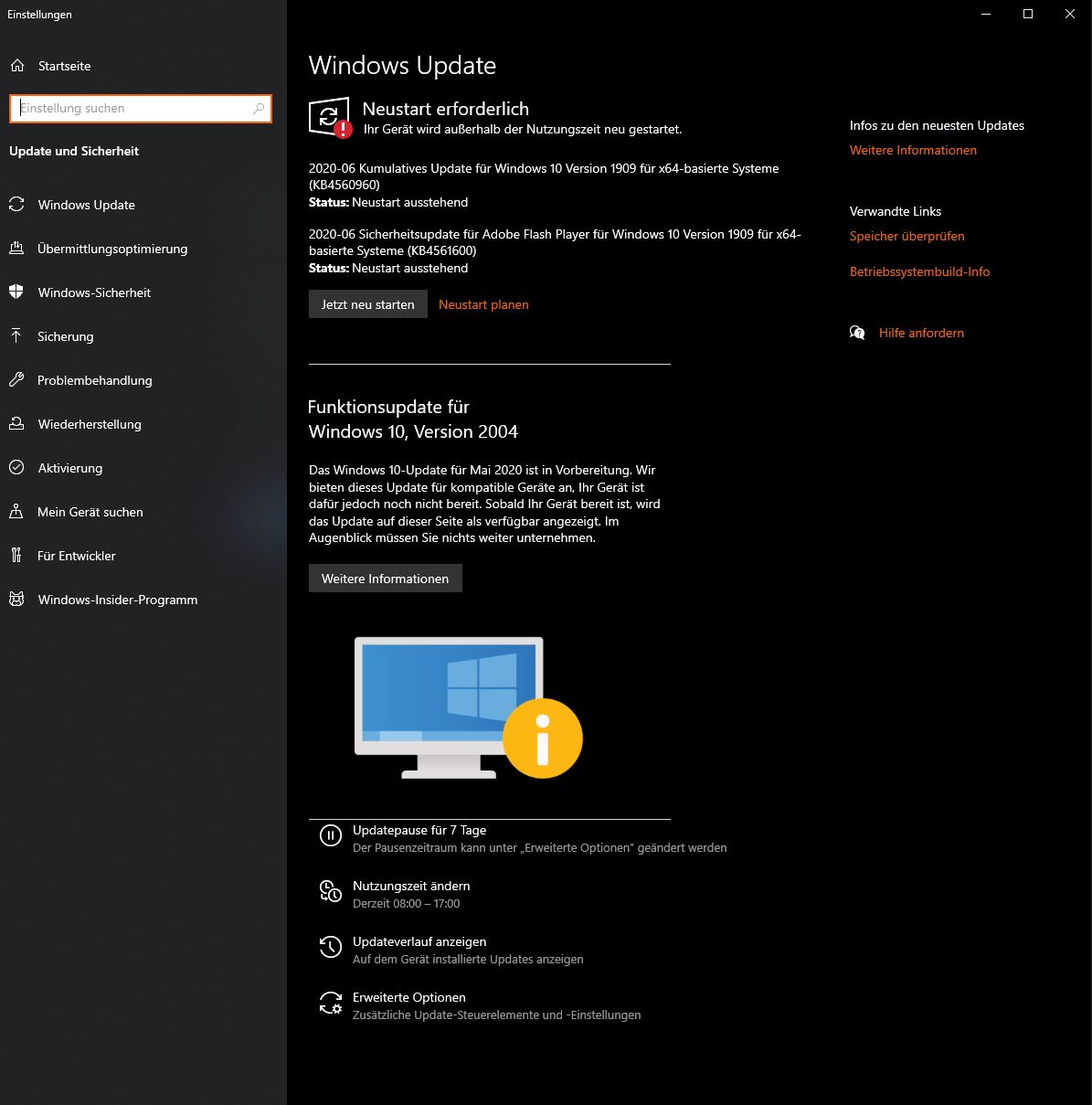The width and height of the screenshot is (1092, 1105).
Task: Click the Derzeit 08:00 – 17:00 text
Action: (x=407, y=904)
